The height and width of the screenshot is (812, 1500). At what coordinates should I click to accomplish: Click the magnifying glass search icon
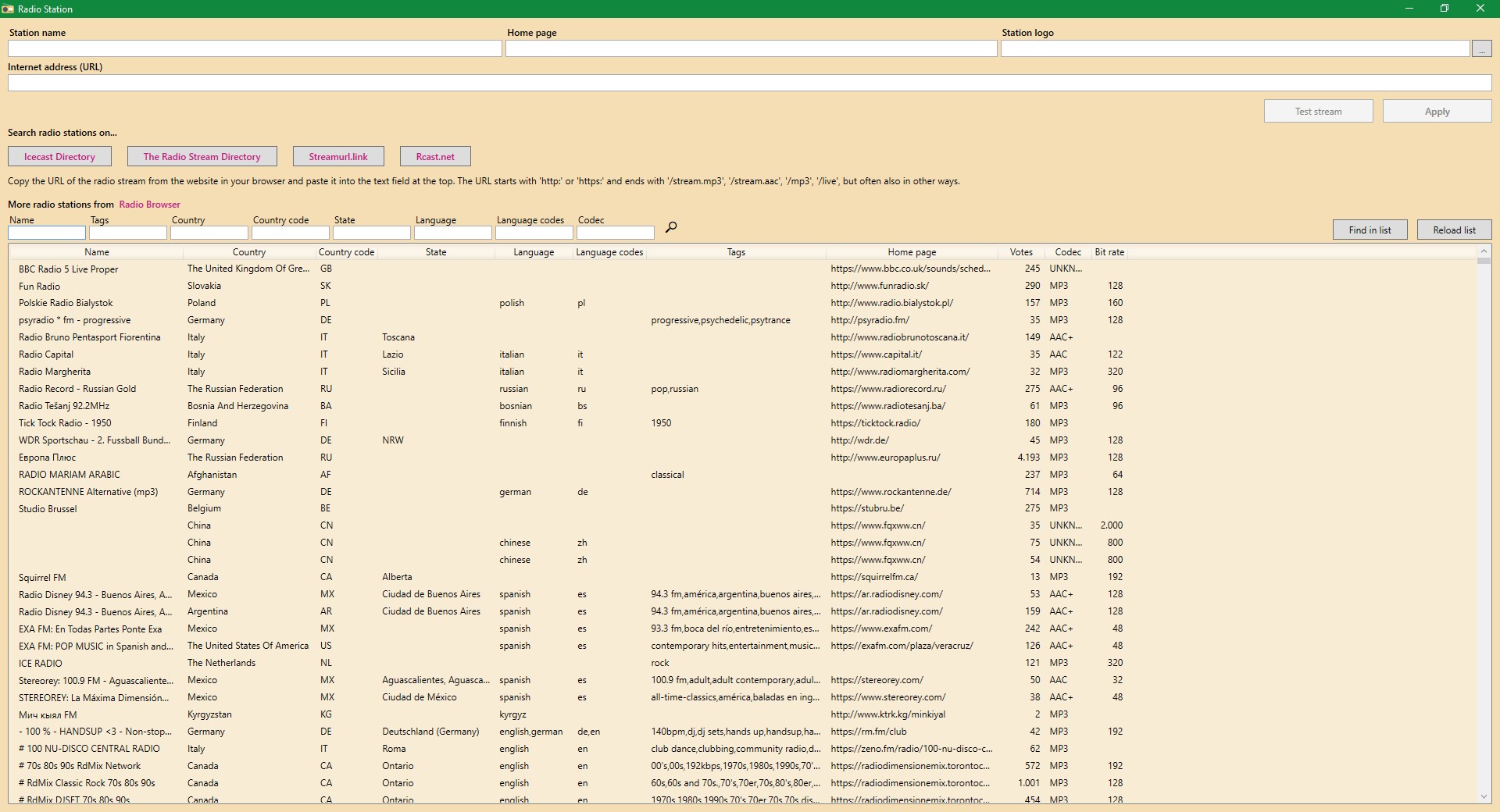click(x=670, y=227)
